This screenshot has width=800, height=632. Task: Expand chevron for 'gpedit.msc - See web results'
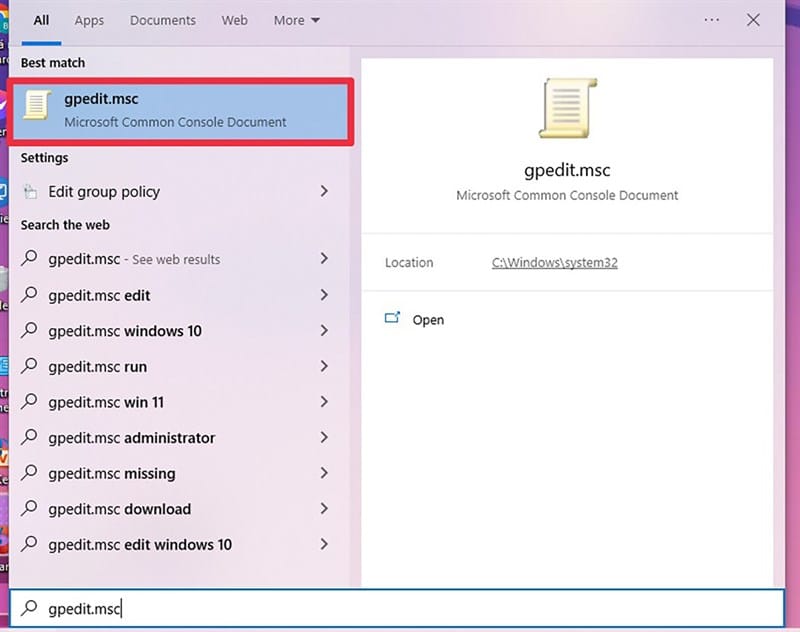tap(324, 258)
